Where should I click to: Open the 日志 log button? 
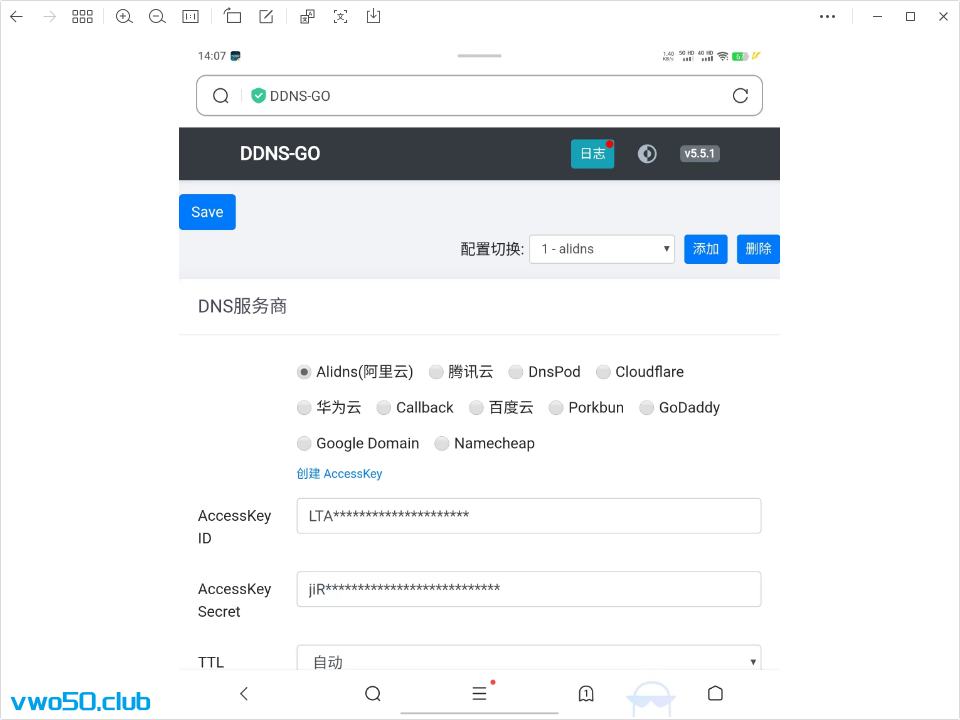pos(593,154)
